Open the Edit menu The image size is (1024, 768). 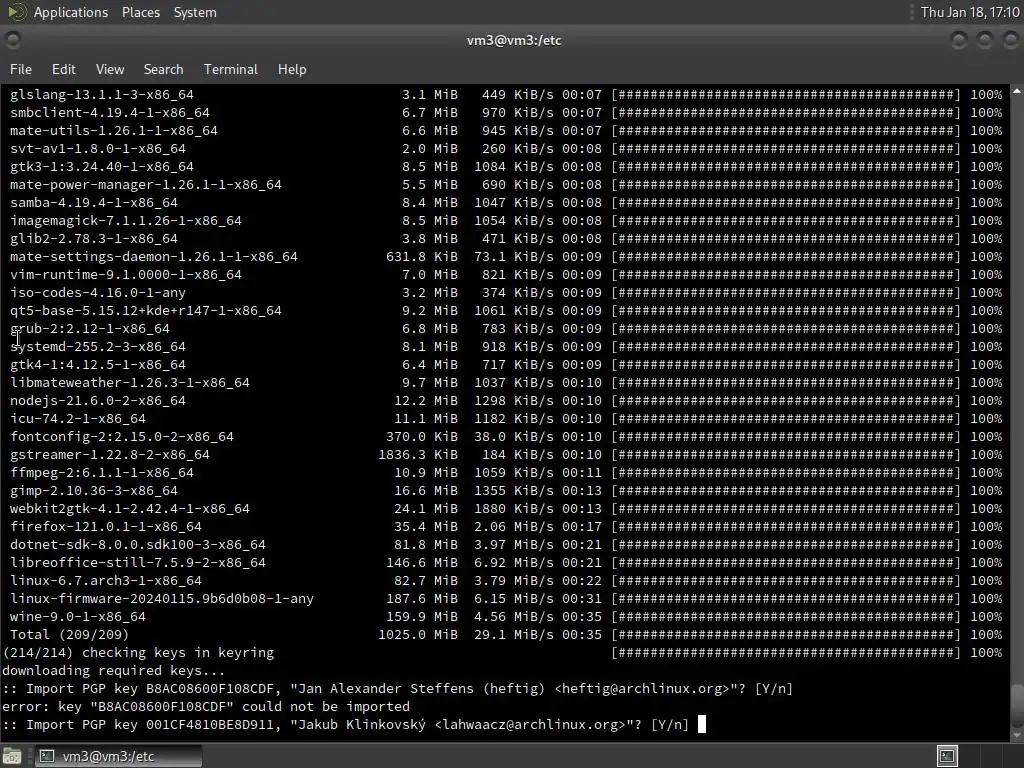[63, 69]
